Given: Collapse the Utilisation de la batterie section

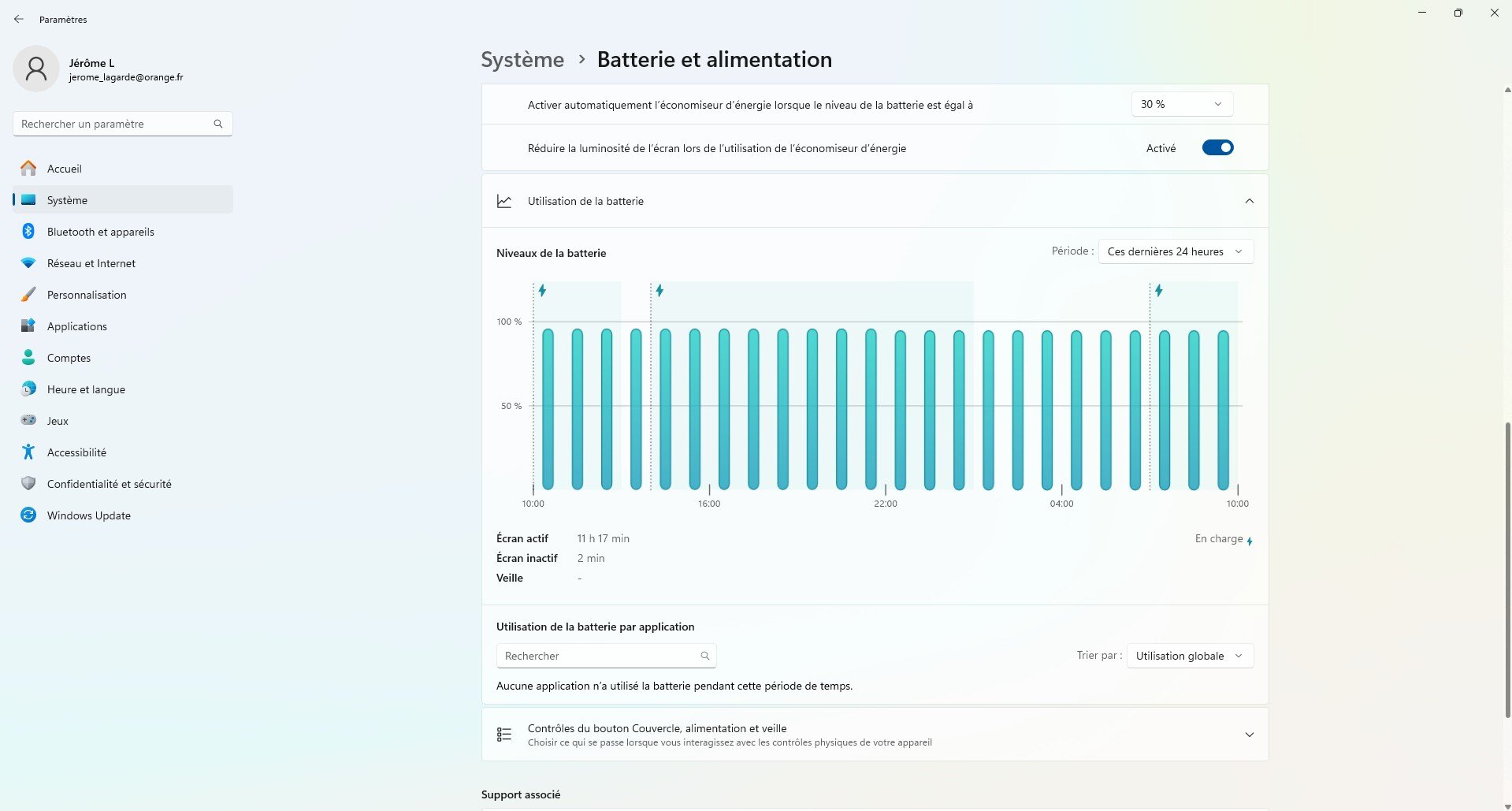Looking at the screenshot, I should click(x=1249, y=201).
